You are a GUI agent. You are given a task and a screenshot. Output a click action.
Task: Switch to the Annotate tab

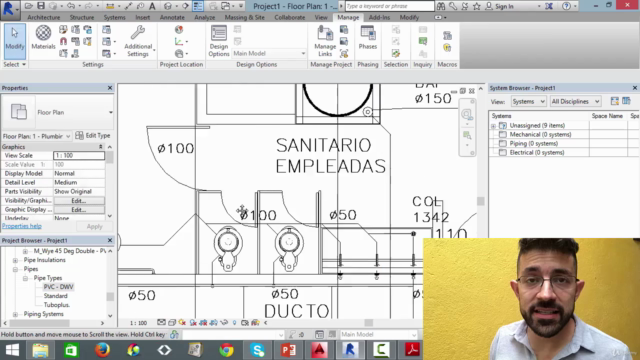point(172,18)
